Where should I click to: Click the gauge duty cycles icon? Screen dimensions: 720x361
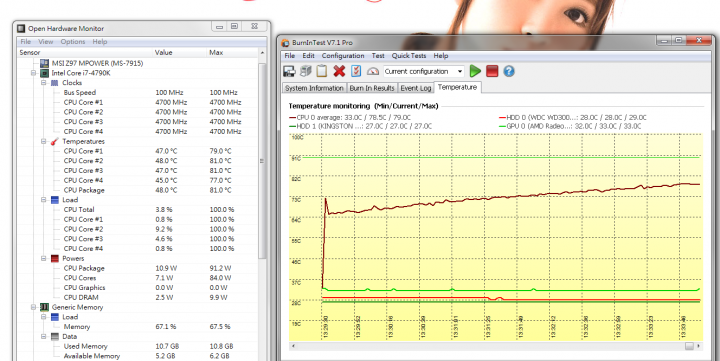coord(373,71)
